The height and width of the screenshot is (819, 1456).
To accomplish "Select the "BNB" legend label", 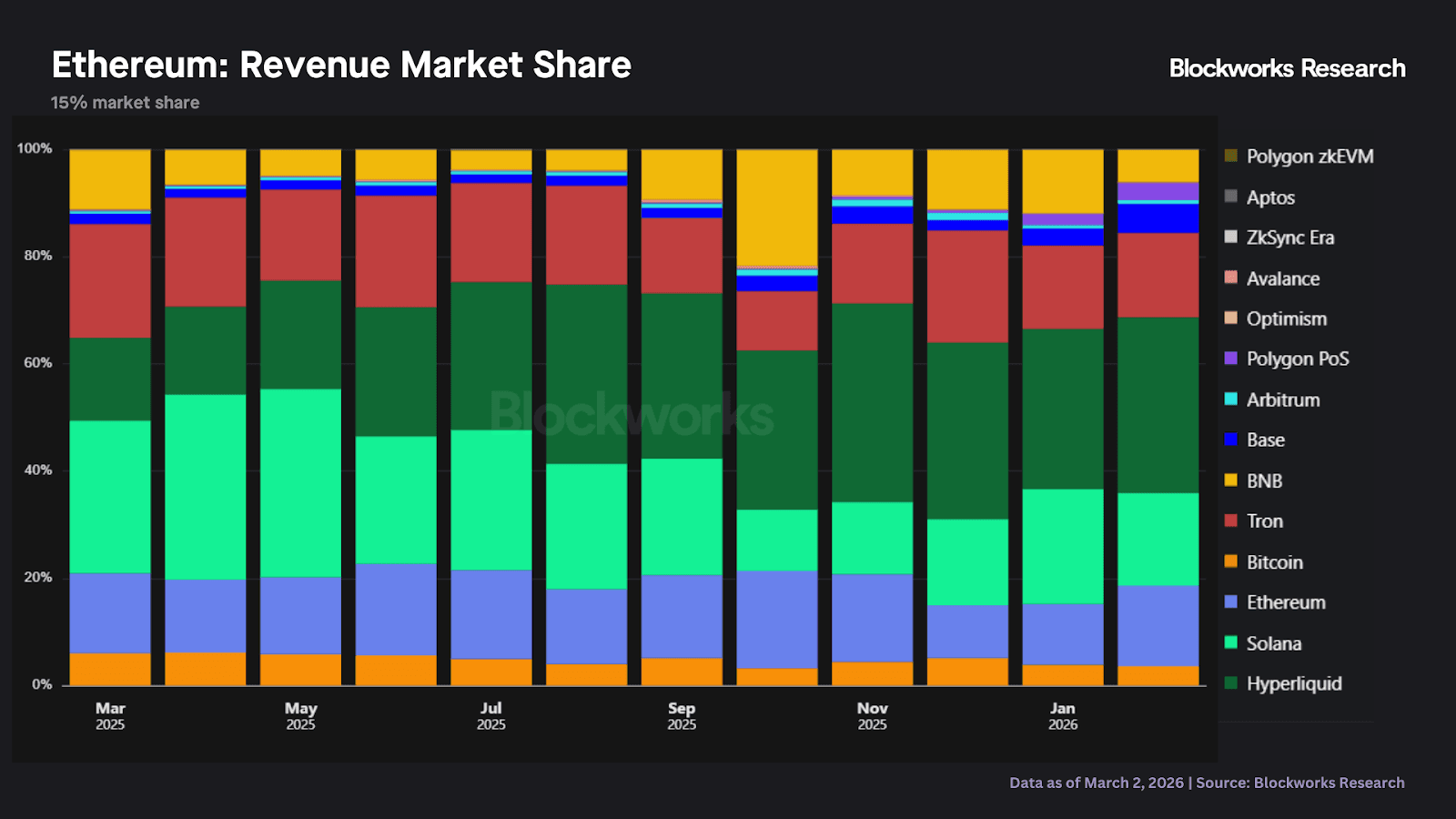I will (x=1264, y=480).
